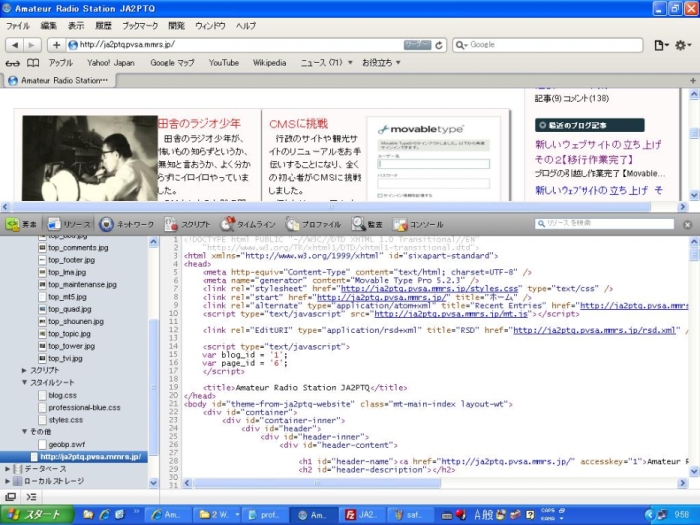Open the Audits inspector tab
Image resolution: width=700 pixels, height=525 pixels.
pyautogui.click(x=367, y=224)
